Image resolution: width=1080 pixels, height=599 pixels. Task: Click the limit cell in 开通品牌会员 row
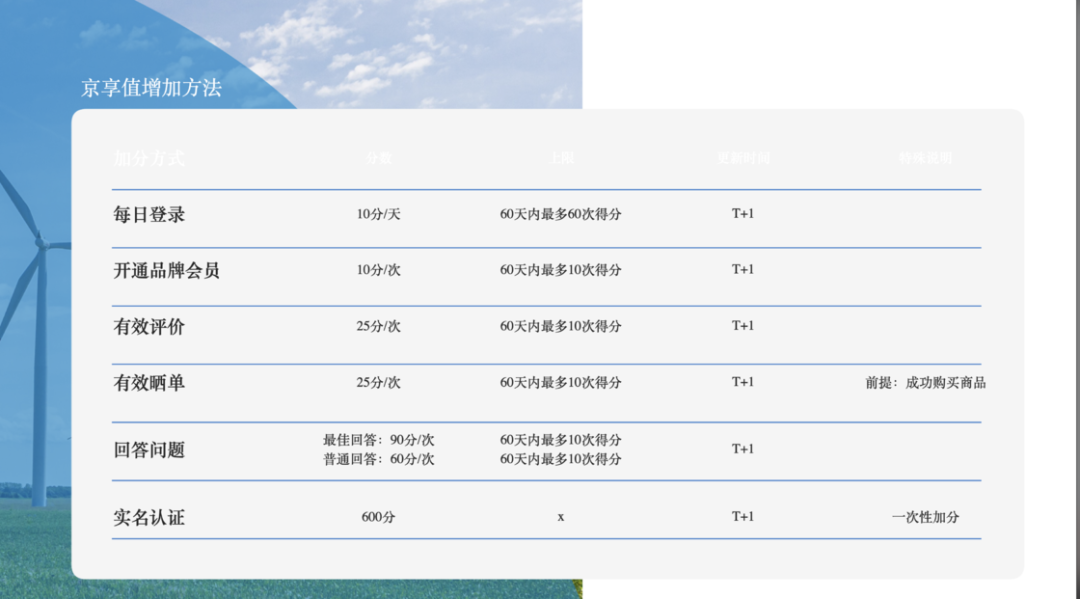coord(561,270)
